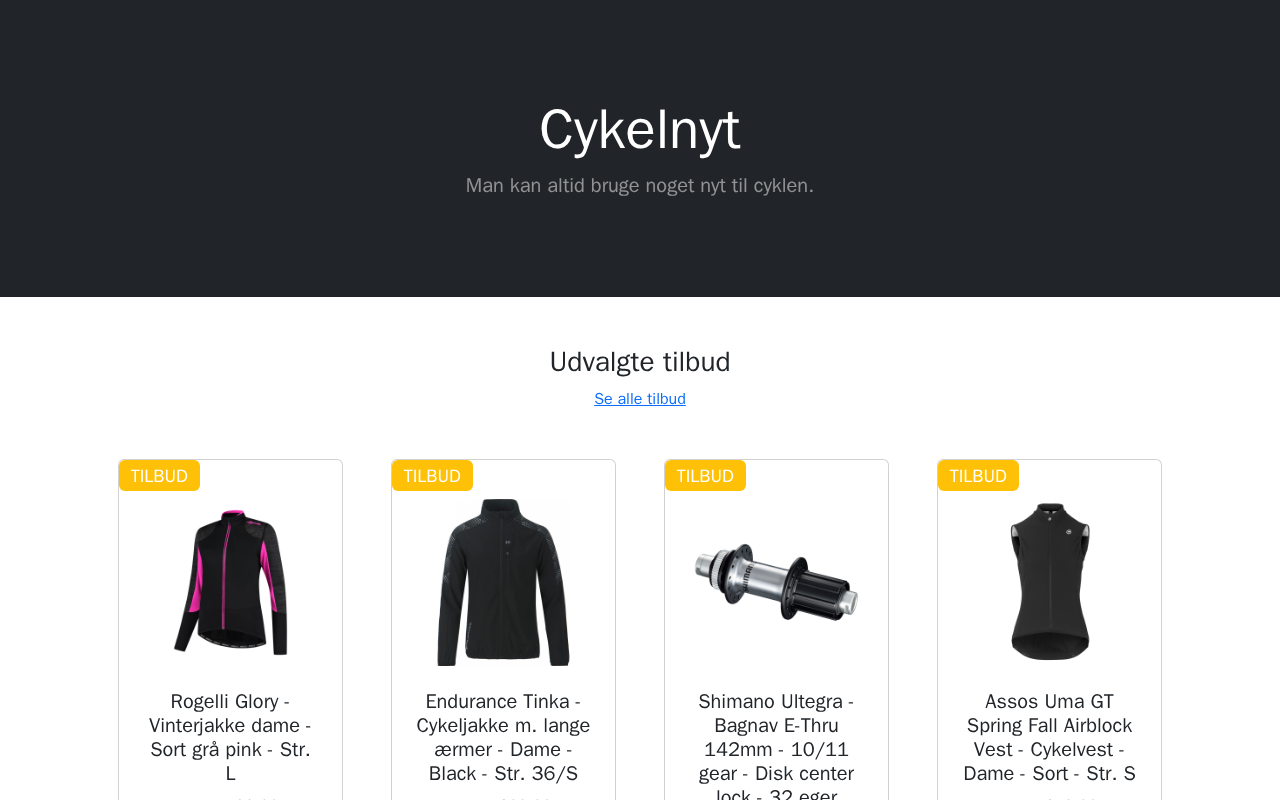Click the 'Udvalgte tilbud' section heading

point(640,362)
